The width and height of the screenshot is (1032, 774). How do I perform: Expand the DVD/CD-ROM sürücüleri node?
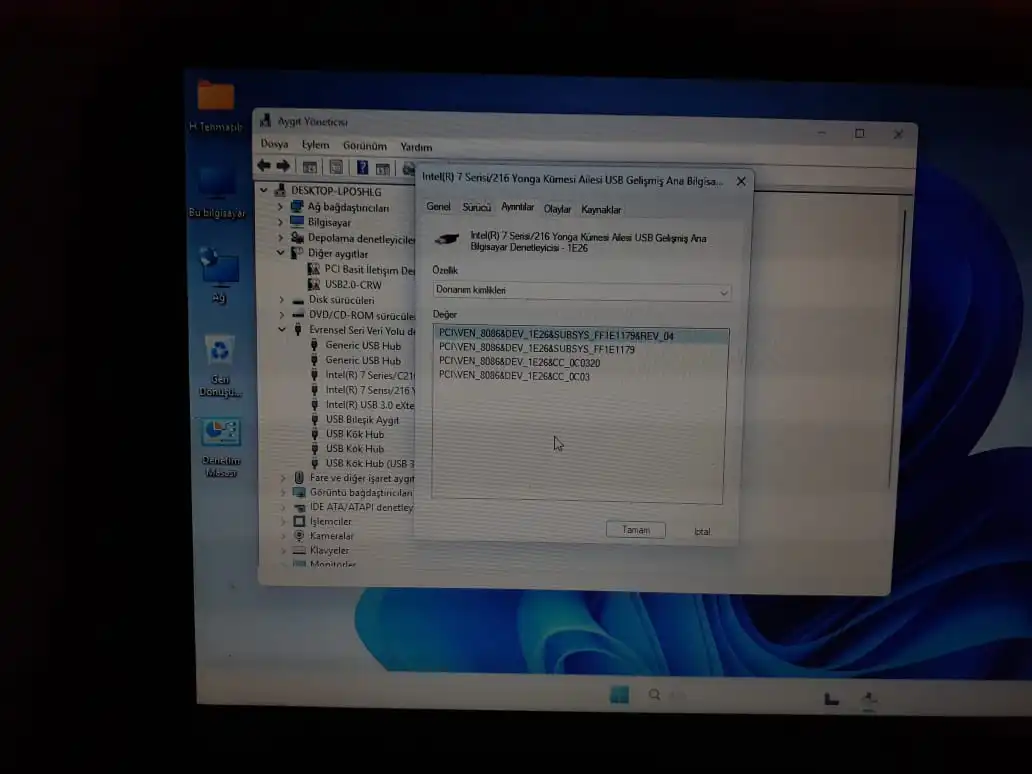point(282,315)
